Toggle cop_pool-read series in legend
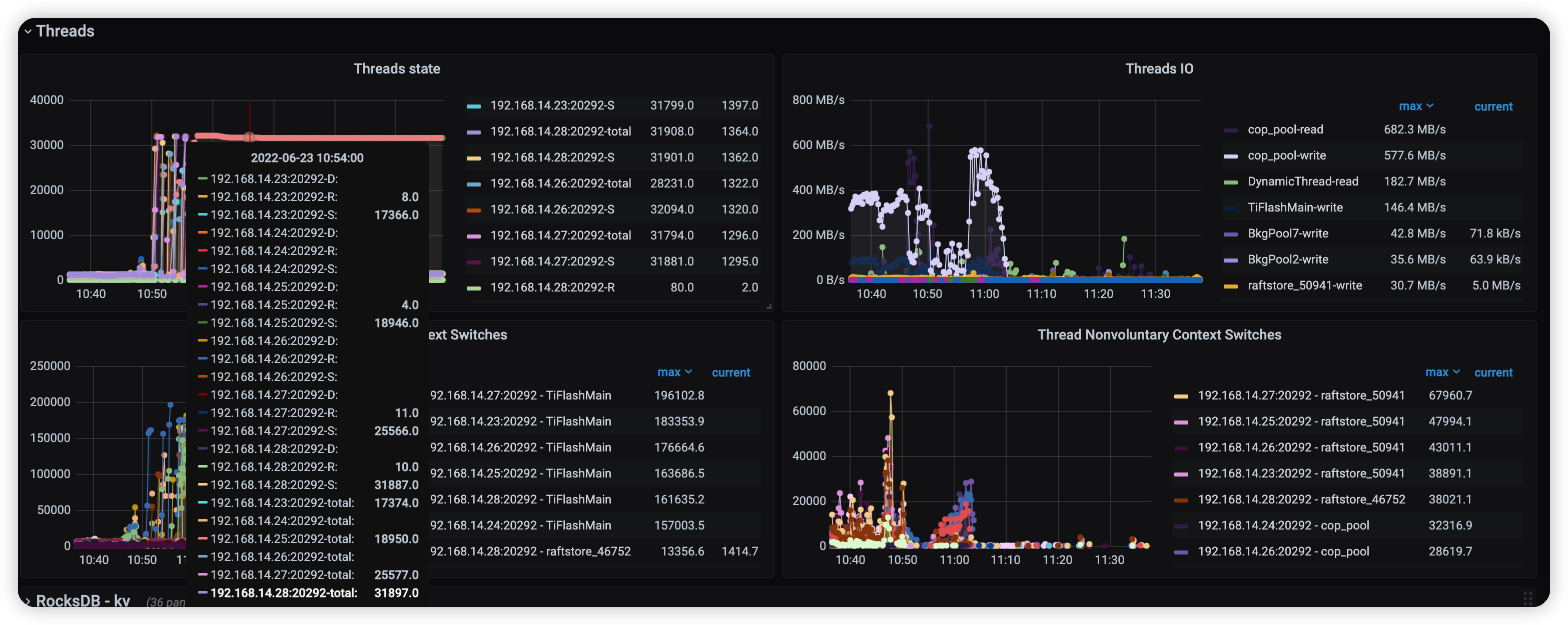The width and height of the screenshot is (1568, 625). (1285, 129)
